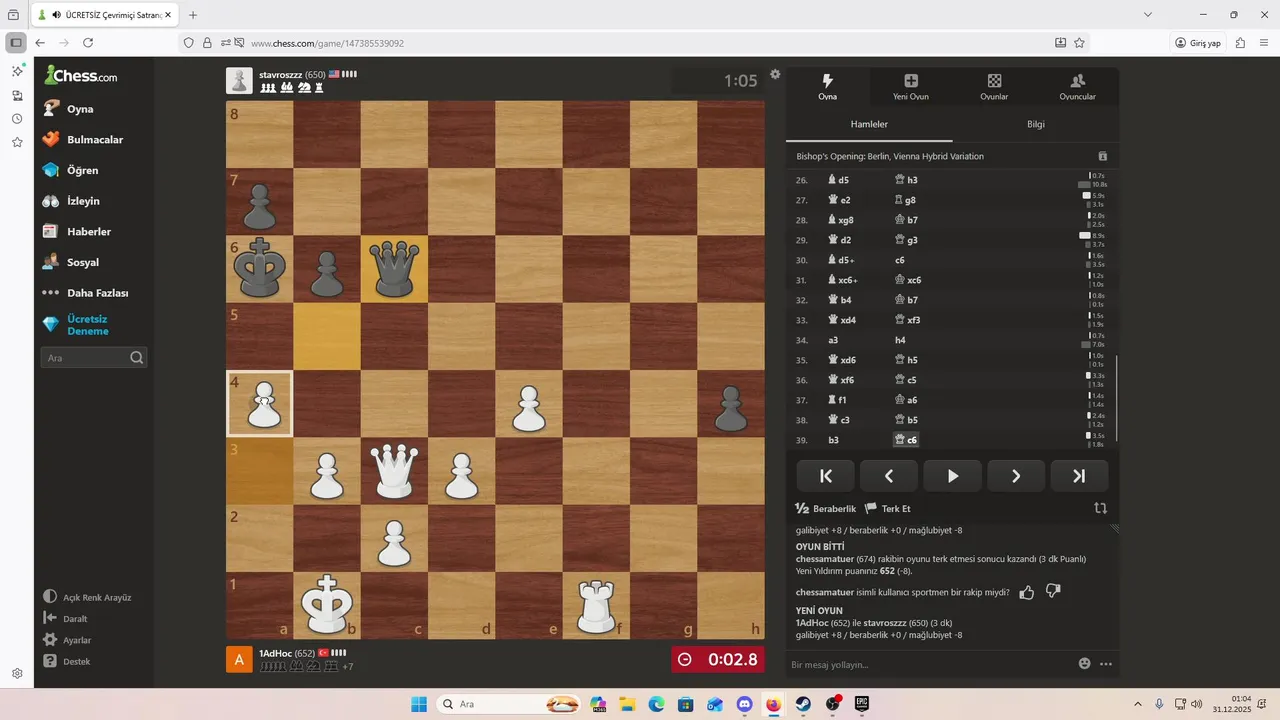Toggle Açık Renk Arayüz light theme

click(x=87, y=597)
